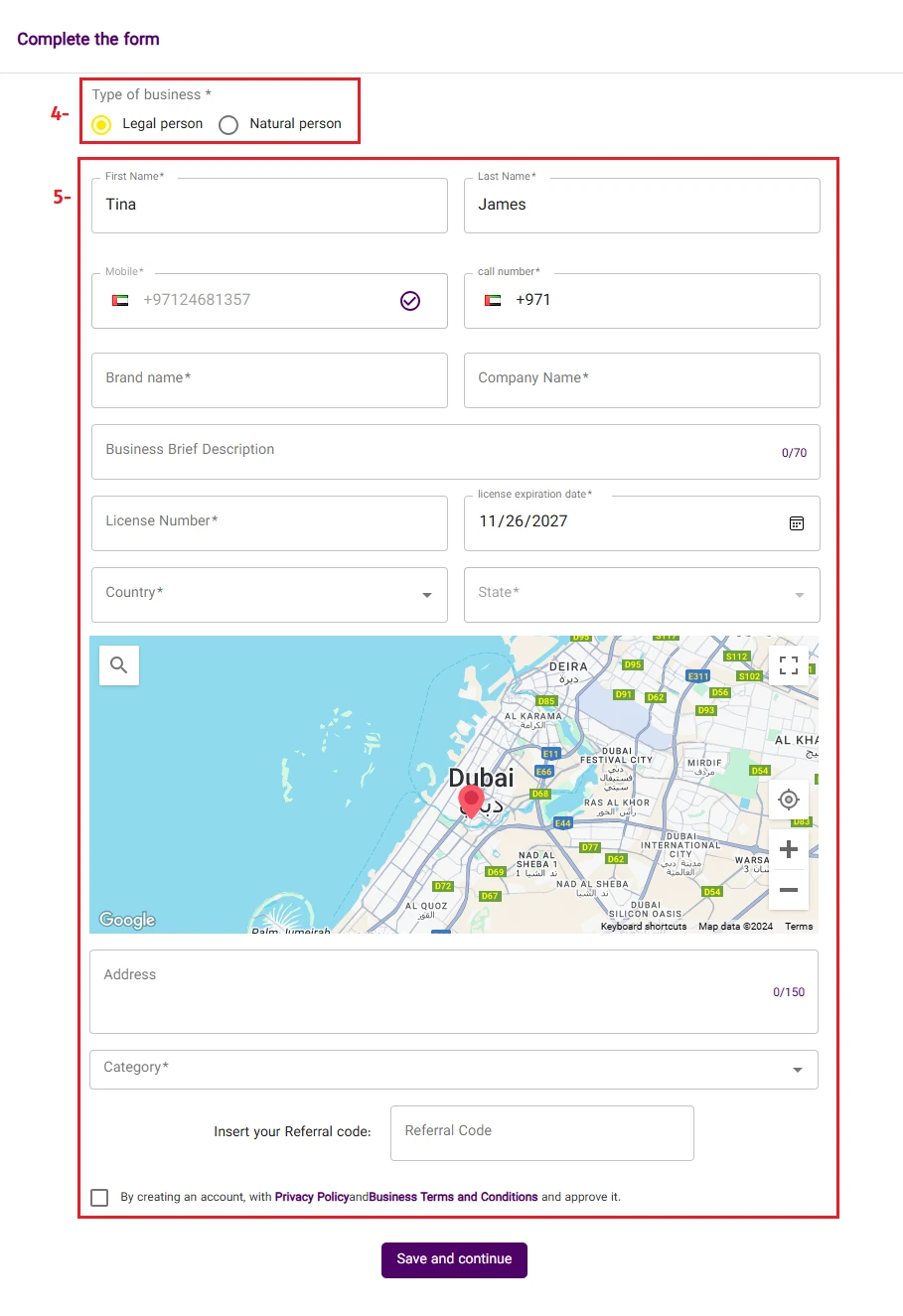Click the map my-location target icon
The width and height of the screenshot is (903, 1316).
(789, 800)
